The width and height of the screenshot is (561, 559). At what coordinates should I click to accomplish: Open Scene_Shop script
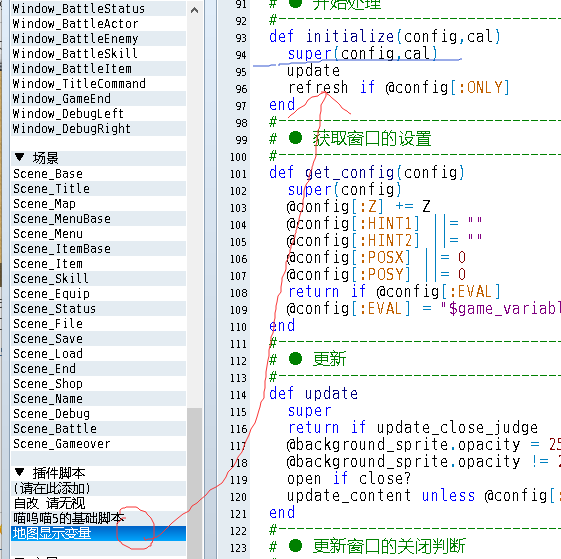pyautogui.click(x=99, y=384)
